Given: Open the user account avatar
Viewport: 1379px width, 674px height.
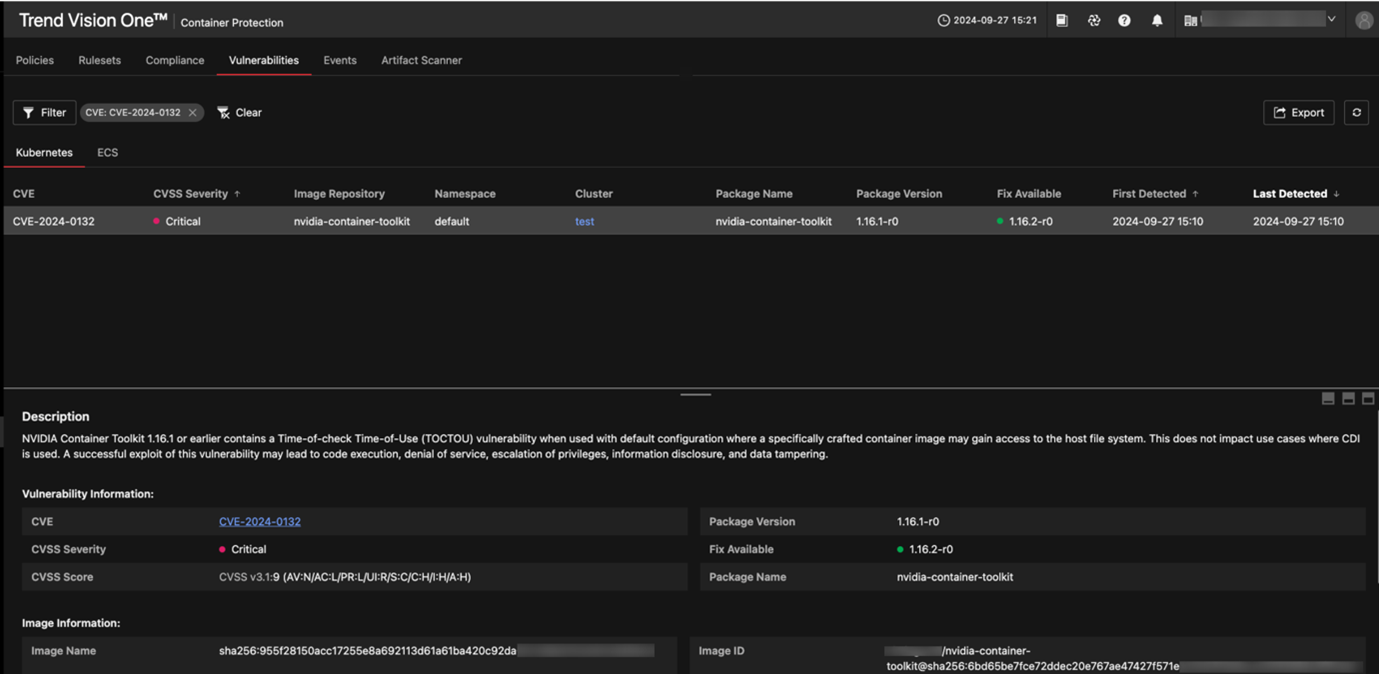Looking at the screenshot, I should point(1363,21).
